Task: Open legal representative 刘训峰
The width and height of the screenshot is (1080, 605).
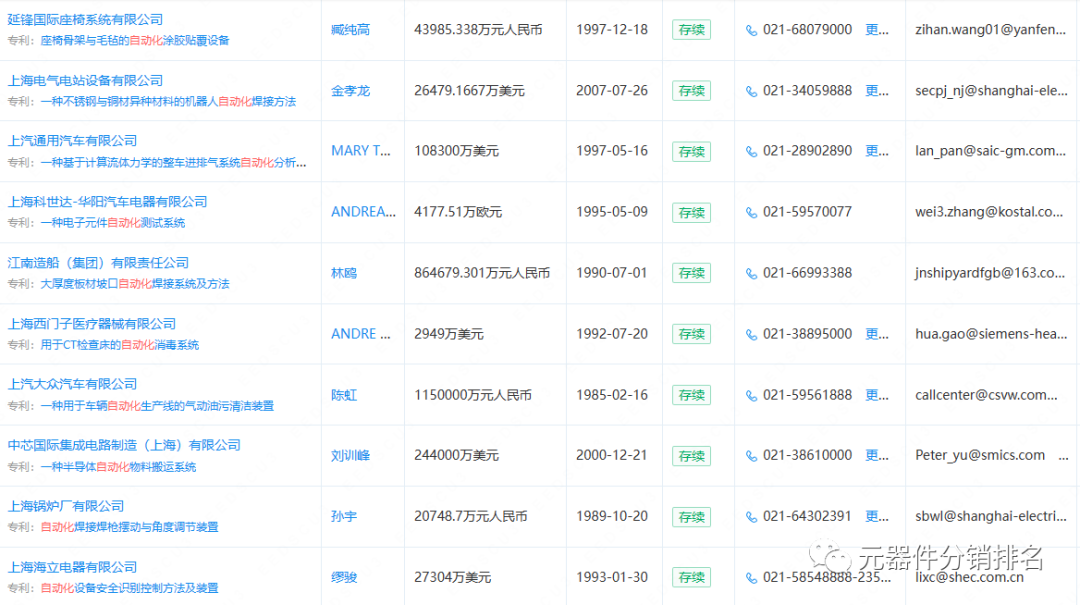Action: pos(351,455)
